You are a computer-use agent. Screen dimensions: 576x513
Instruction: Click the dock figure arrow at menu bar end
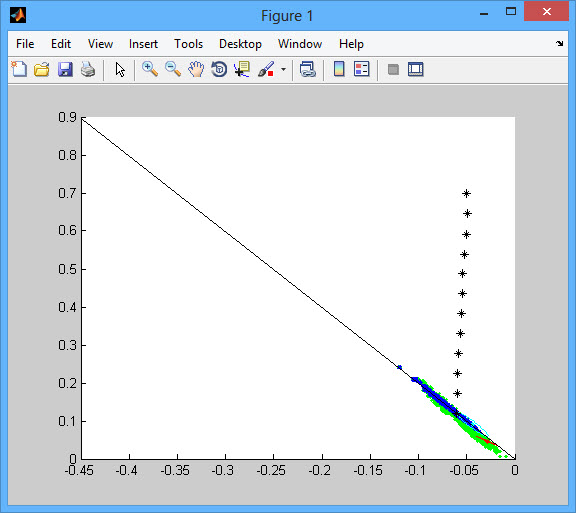[559, 43]
